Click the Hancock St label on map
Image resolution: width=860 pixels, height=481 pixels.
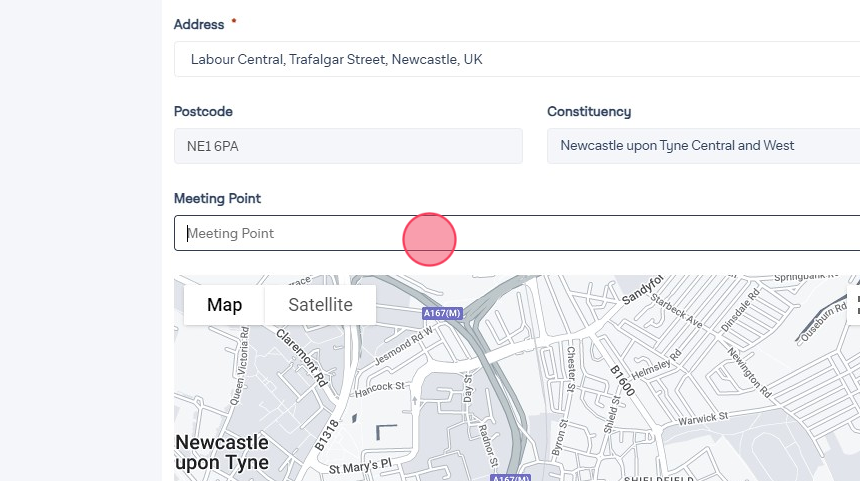click(379, 385)
